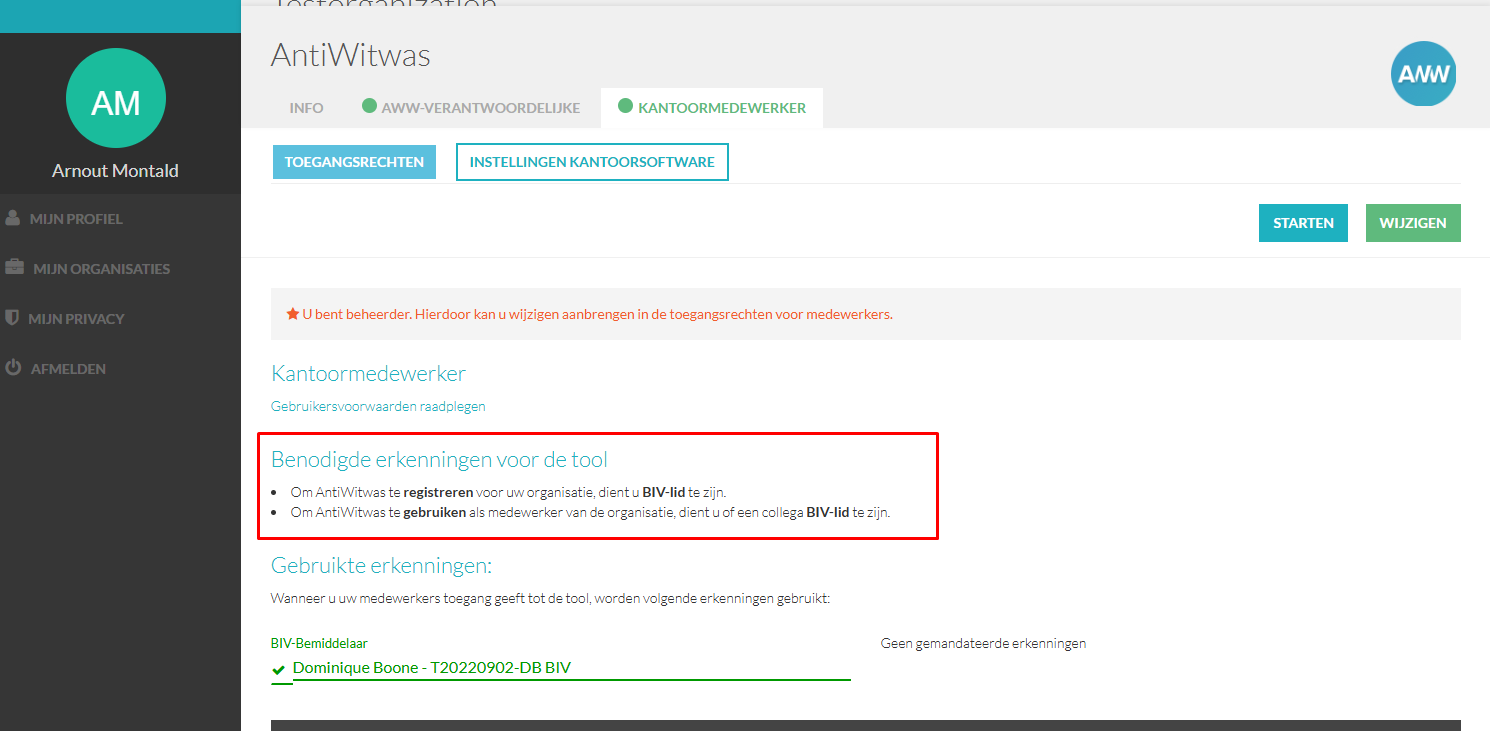Click the Arnout Montald user name

tap(116, 171)
